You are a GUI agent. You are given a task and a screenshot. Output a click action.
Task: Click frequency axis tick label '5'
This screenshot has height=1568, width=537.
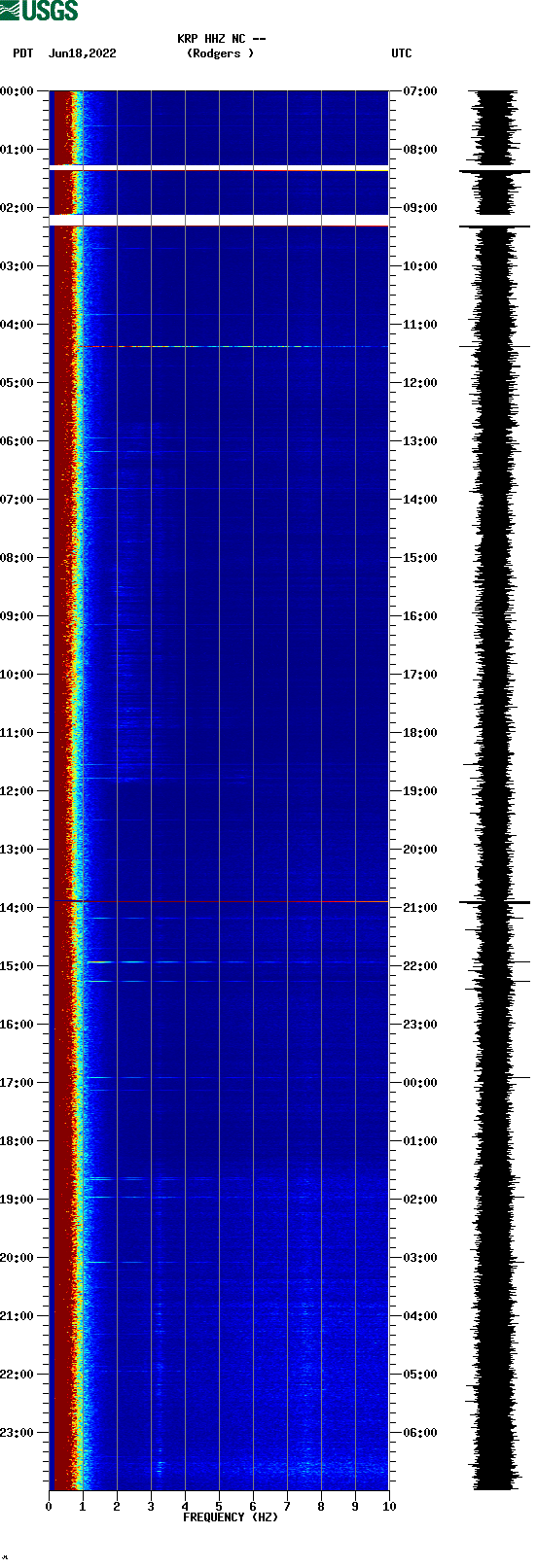[x=219, y=1507]
